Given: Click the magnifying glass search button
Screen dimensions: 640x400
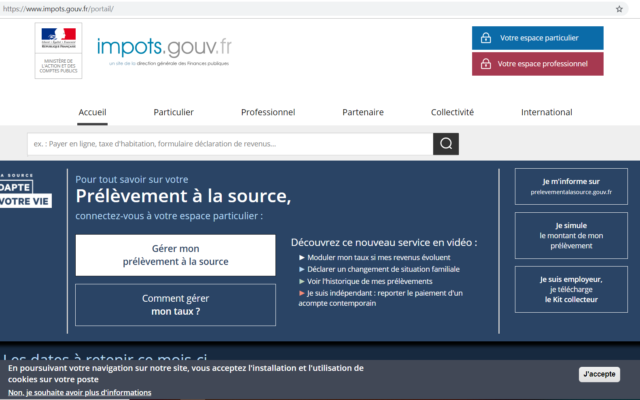Looking at the screenshot, I should pos(446,144).
